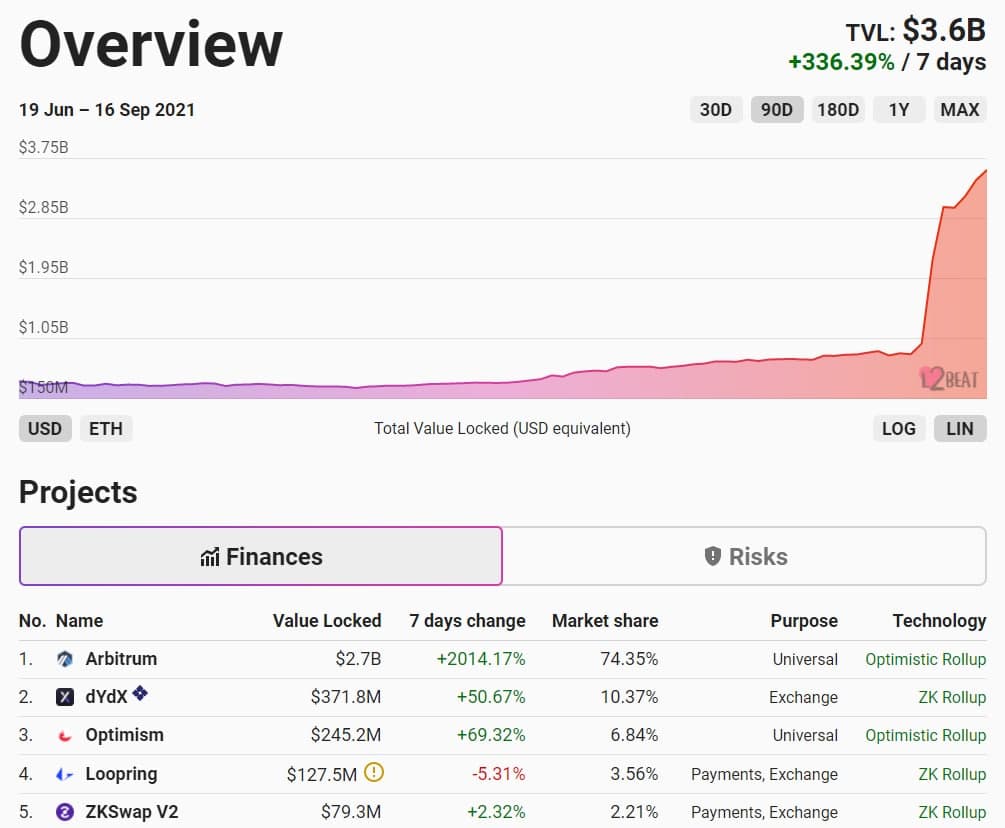
Task: Click the Optimism logo icon
Action: [x=65, y=736]
